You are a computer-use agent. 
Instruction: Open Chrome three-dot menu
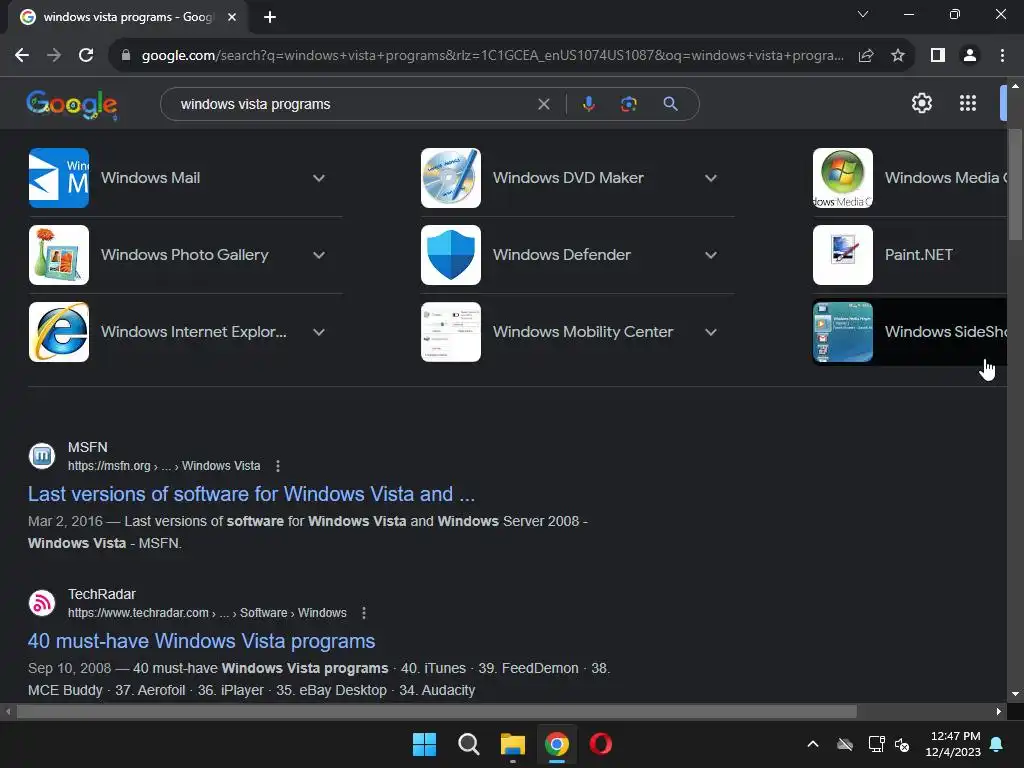point(1002,56)
